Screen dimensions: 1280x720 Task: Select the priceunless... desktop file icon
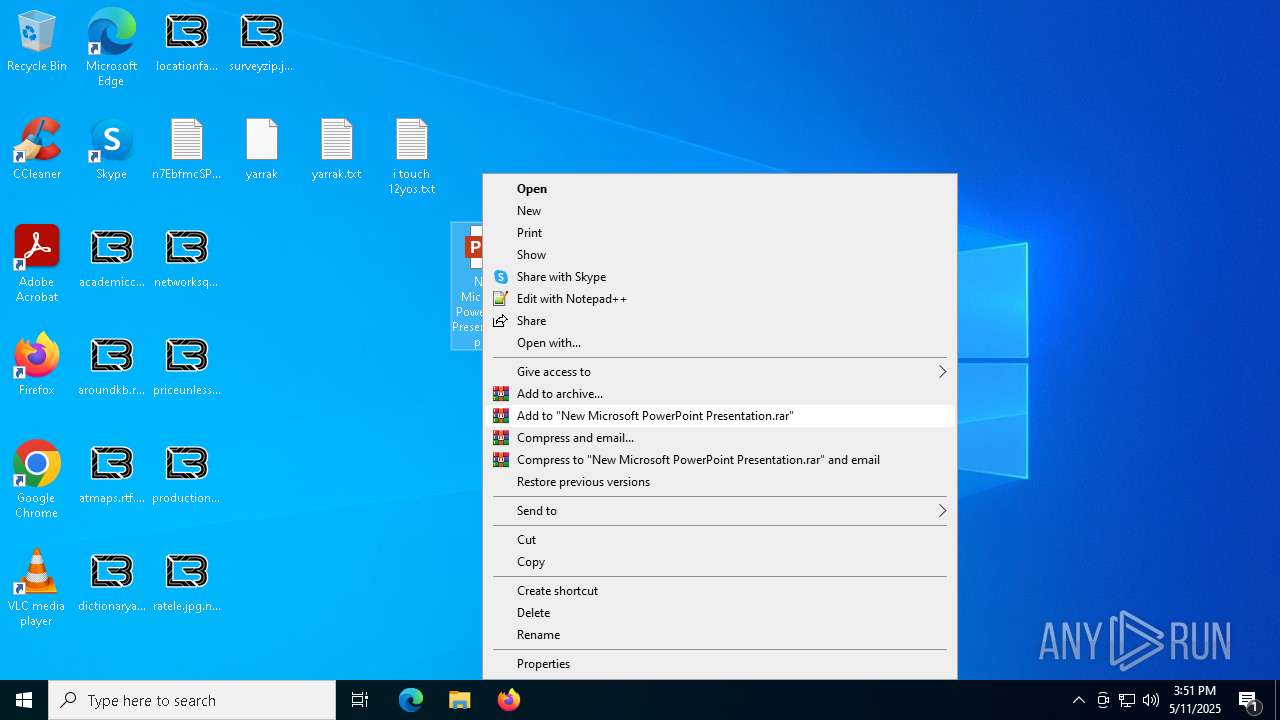pos(186,366)
